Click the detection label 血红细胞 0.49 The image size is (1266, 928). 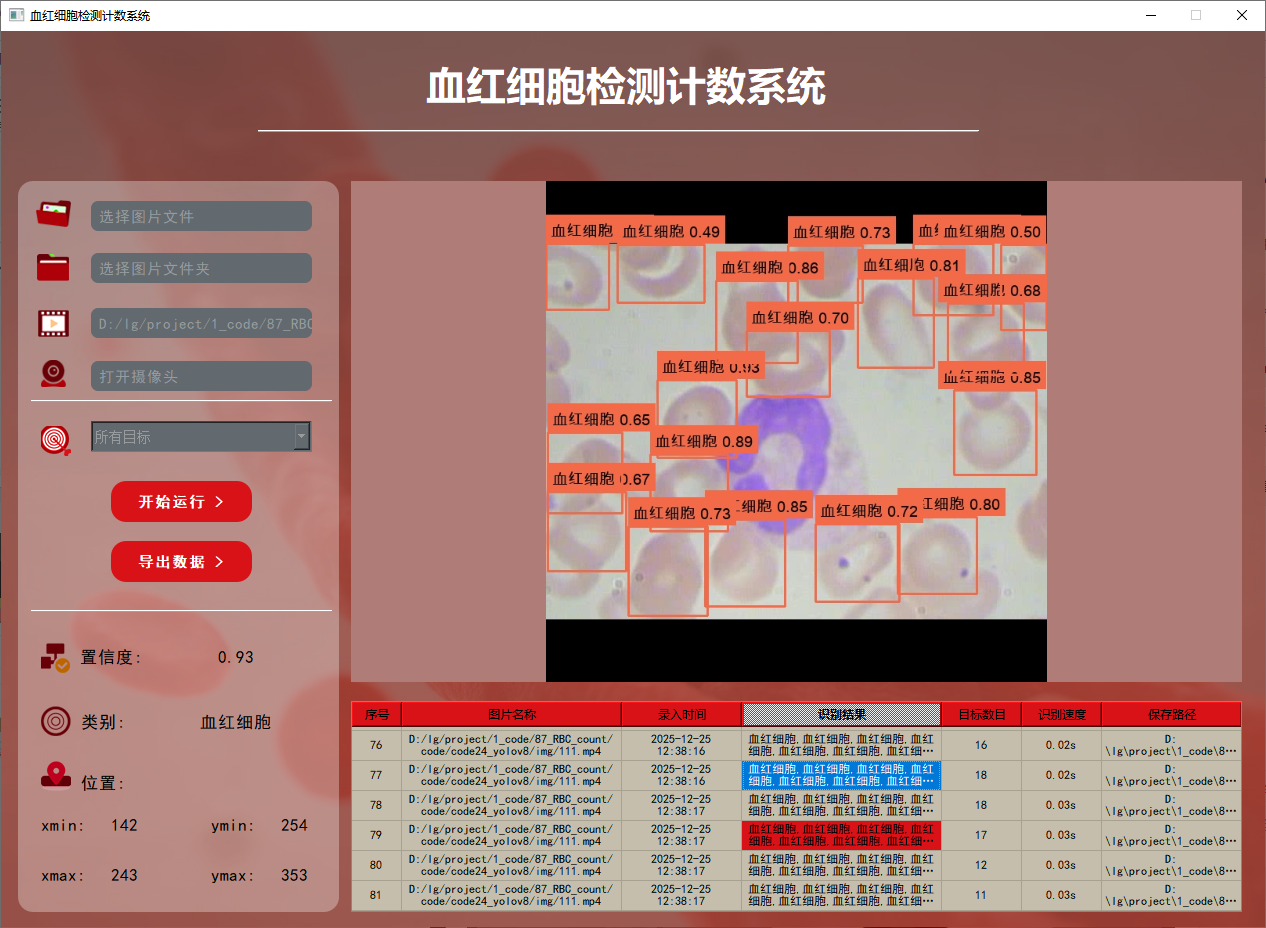coord(671,231)
